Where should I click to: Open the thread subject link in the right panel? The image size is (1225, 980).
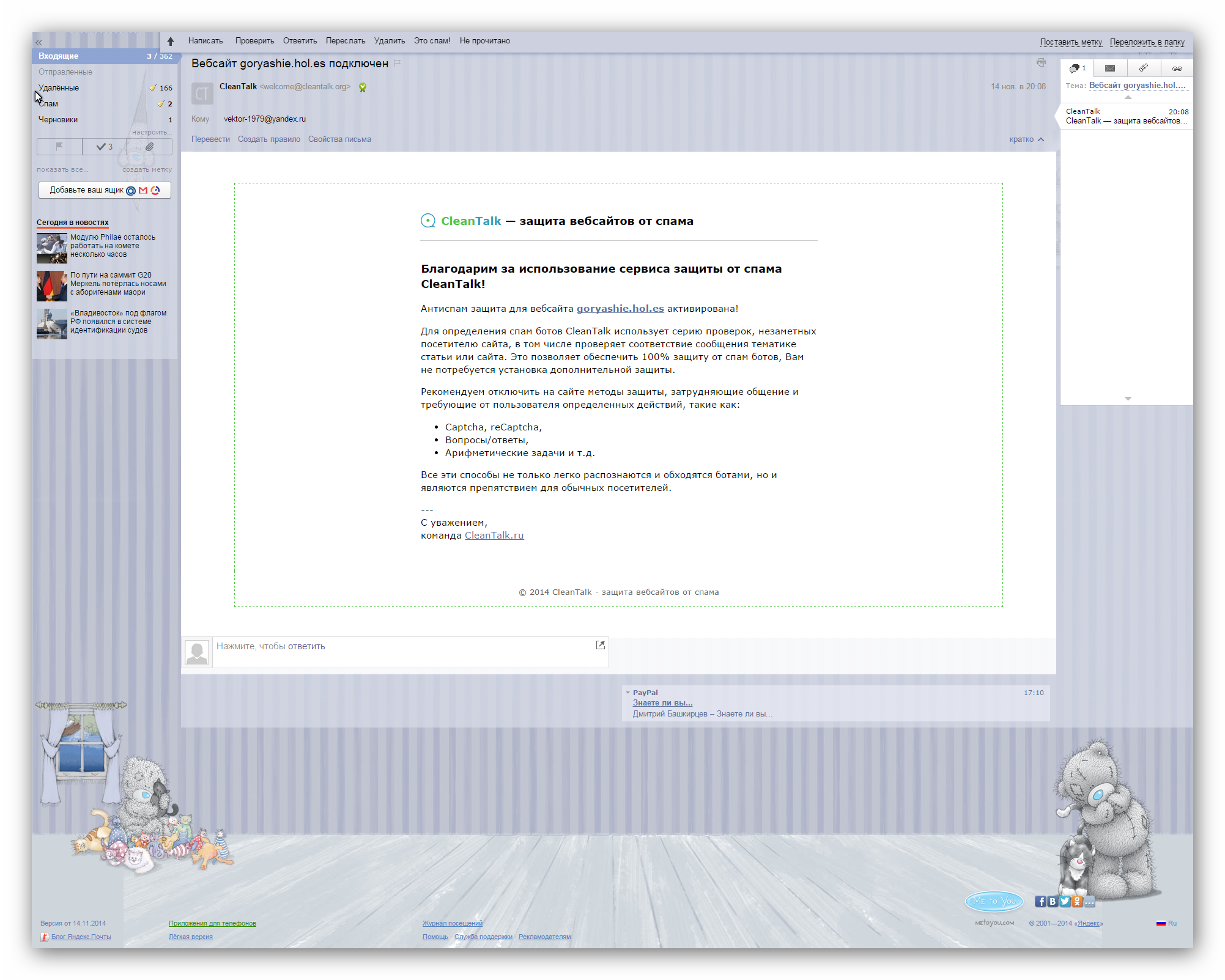click(x=1138, y=86)
